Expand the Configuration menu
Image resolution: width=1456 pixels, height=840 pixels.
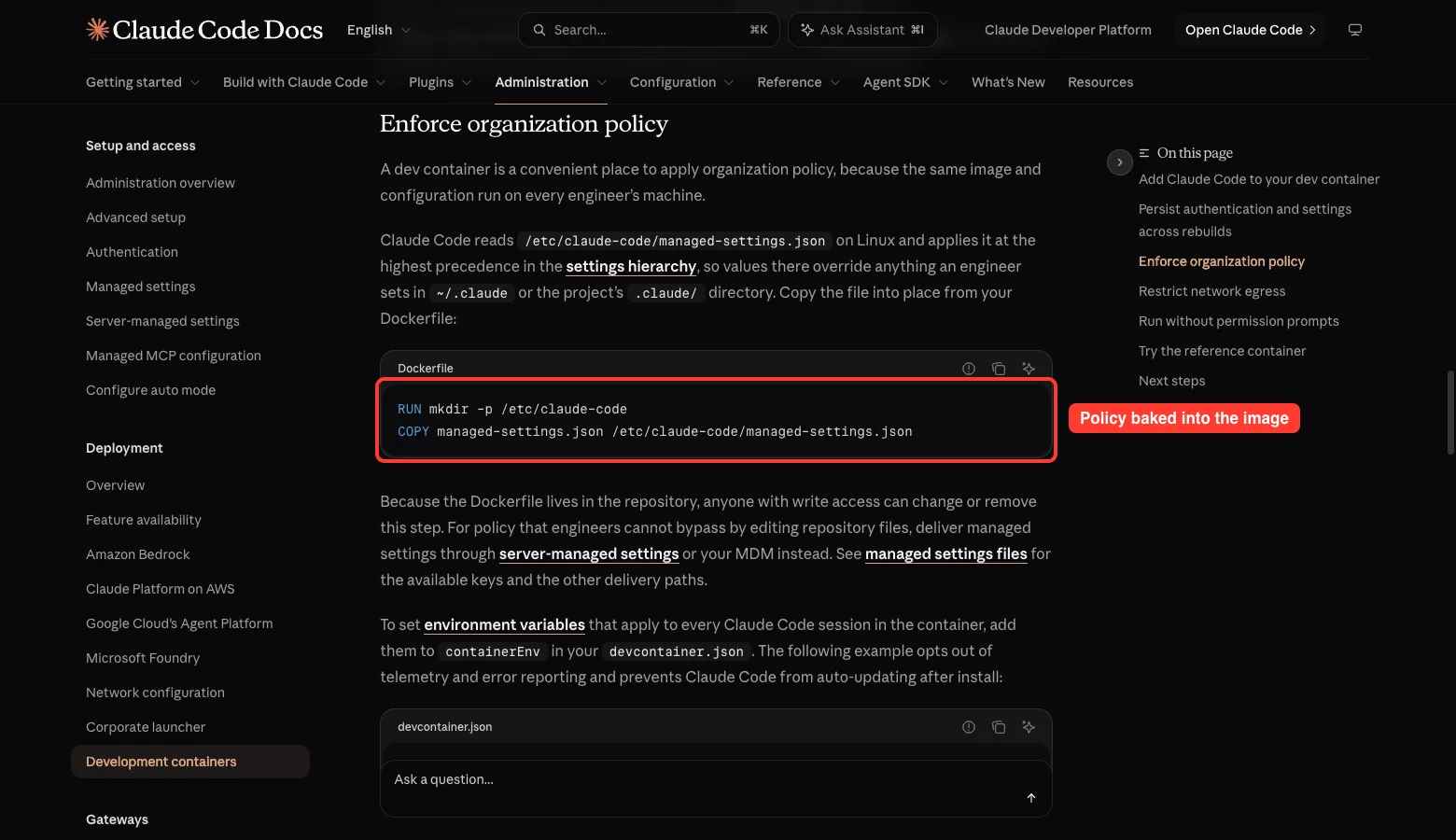coord(682,82)
